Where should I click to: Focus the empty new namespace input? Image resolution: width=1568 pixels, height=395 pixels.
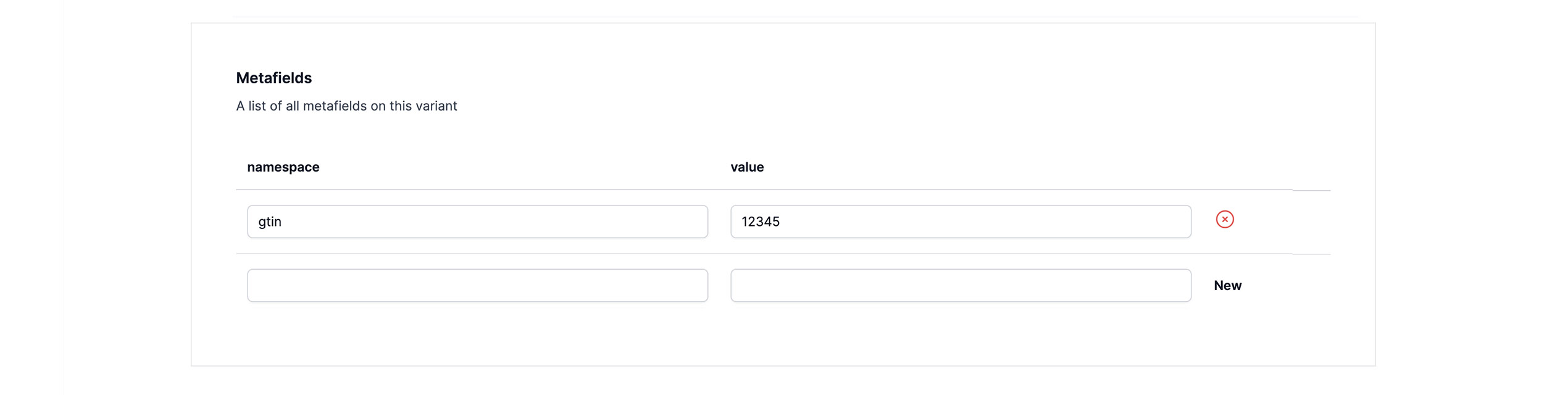(477, 285)
